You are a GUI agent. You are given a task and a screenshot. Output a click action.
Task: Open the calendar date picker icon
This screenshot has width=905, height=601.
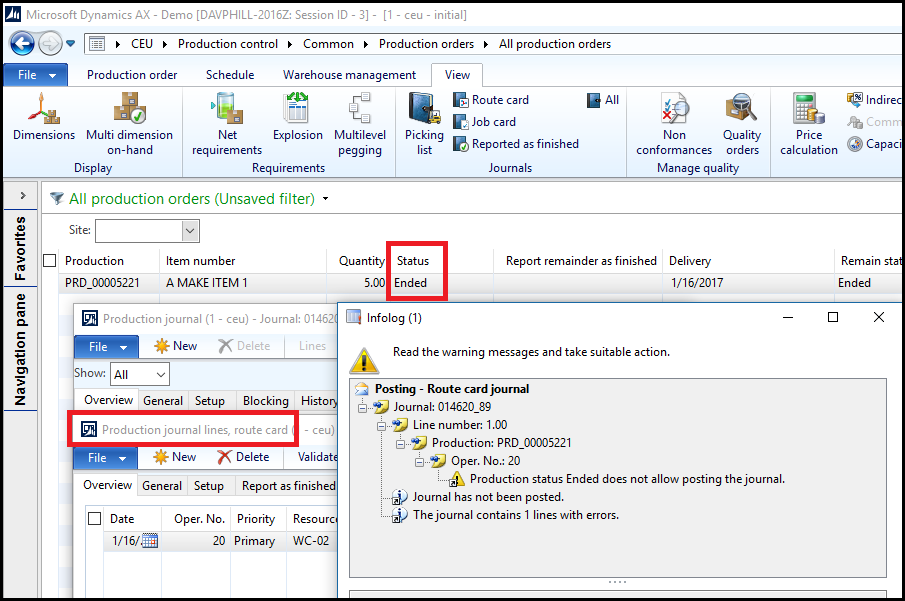point(149,540)
